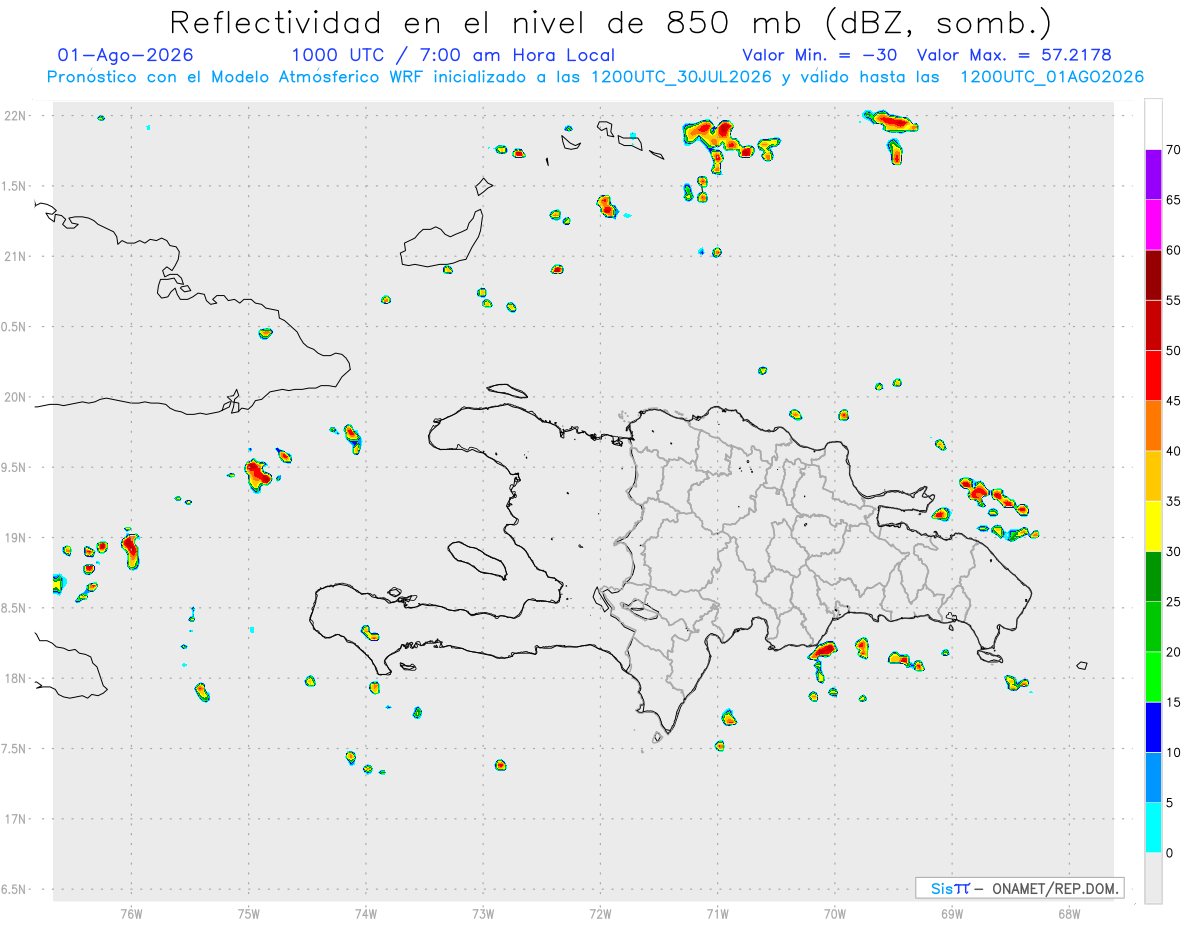This screenshot has height=927, width=1200.
Task: Select the colorbar tick label '60'
Action: (x=1173, y=250)
